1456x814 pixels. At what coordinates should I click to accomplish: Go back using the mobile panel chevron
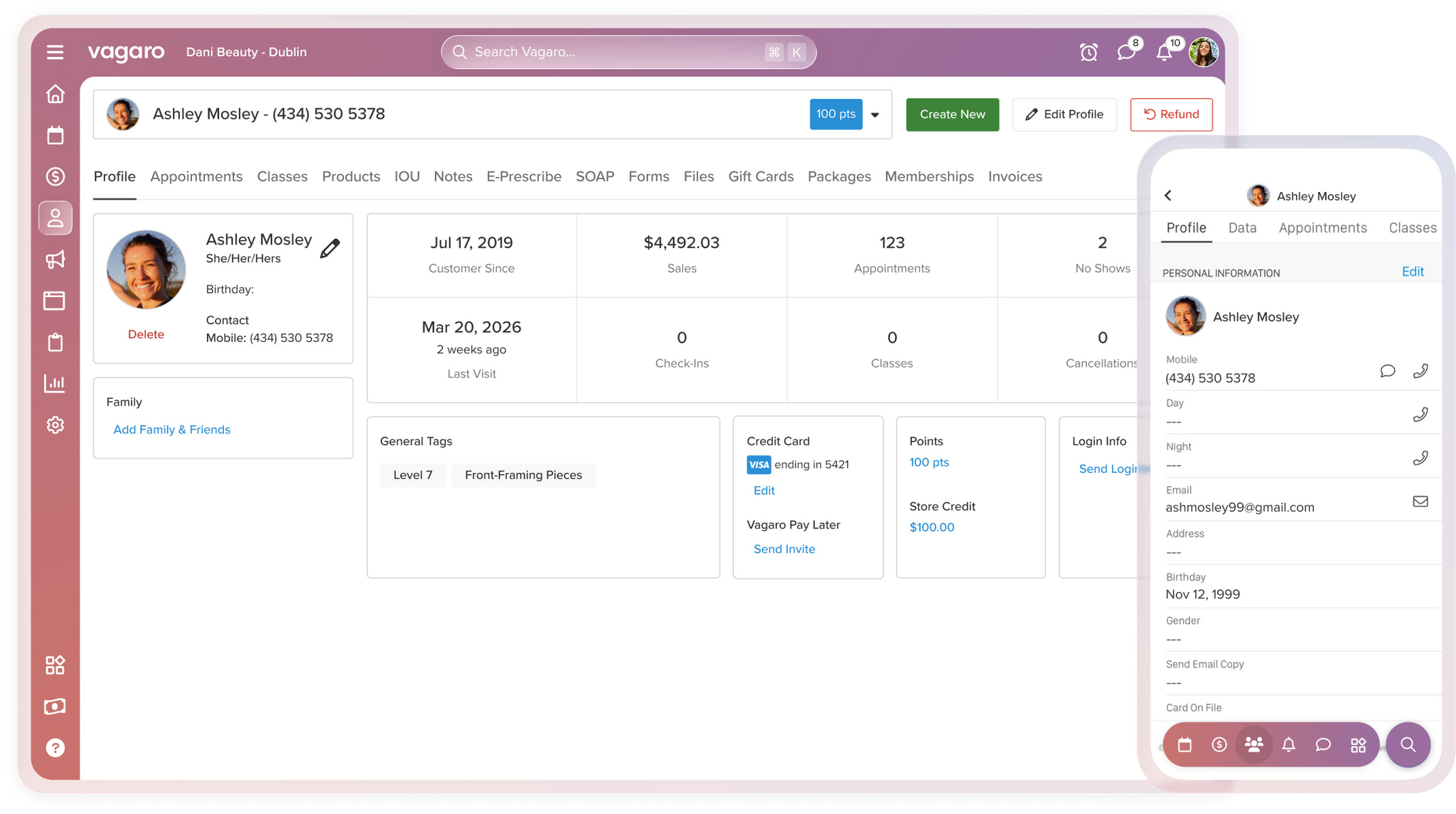point(1168,196)
